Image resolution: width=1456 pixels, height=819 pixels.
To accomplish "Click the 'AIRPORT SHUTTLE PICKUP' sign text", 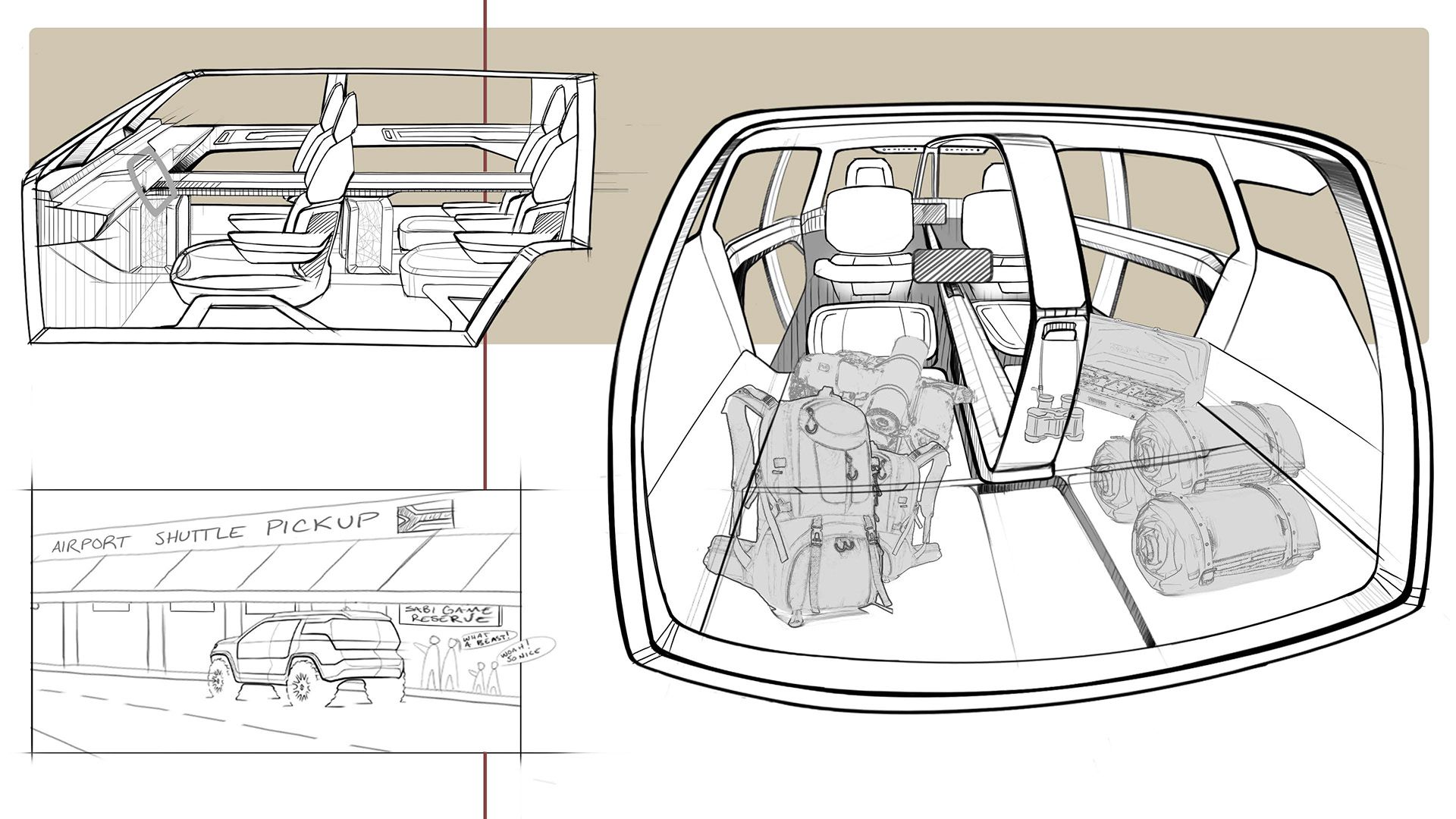I will point(215,532).
